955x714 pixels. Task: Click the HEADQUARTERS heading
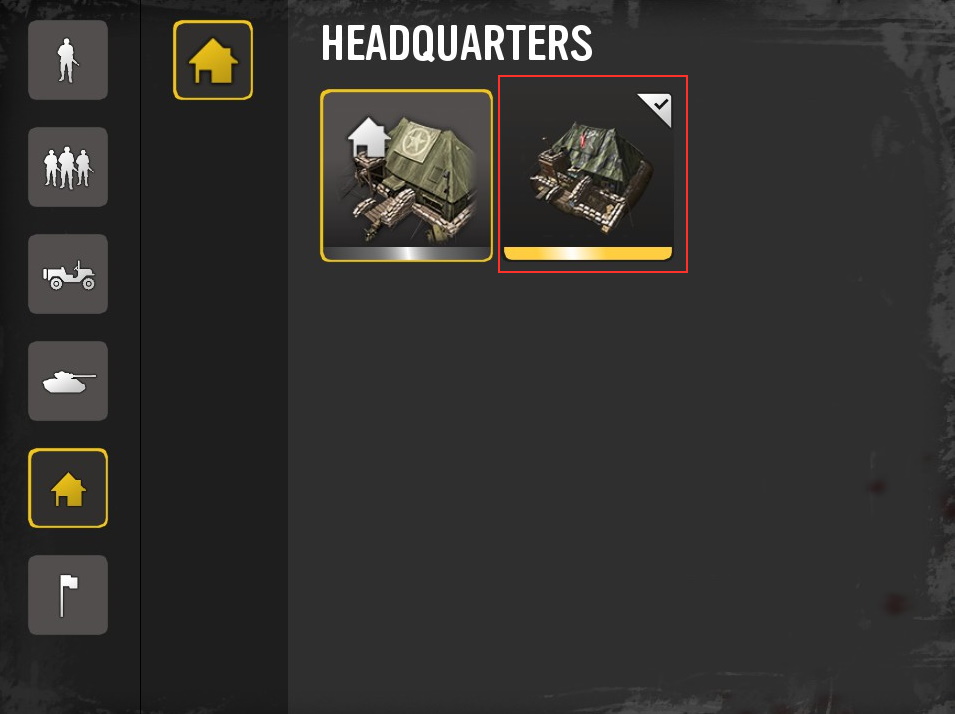coord(456,43)
